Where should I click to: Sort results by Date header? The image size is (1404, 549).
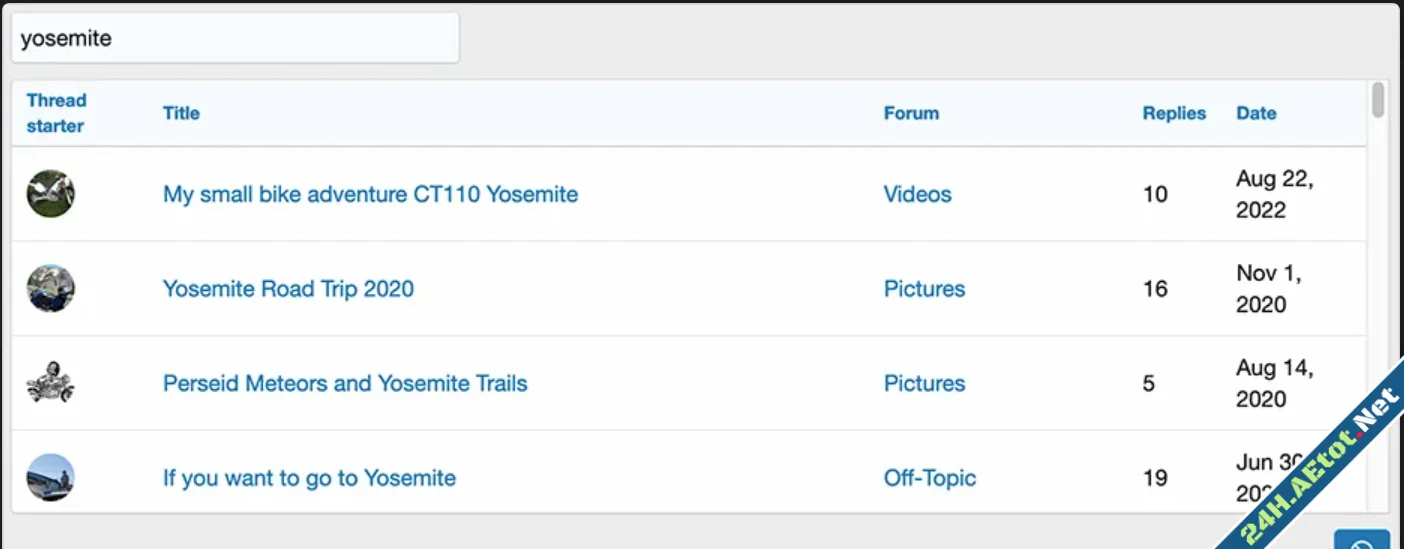1256,113
